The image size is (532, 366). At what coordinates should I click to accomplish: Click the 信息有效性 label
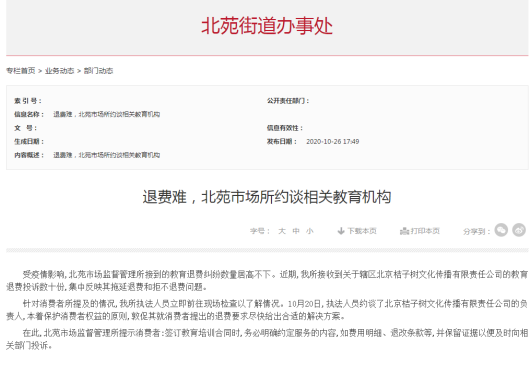click(285, 128)
